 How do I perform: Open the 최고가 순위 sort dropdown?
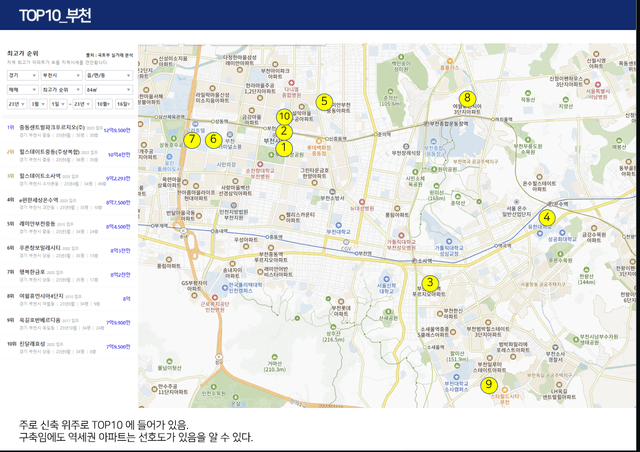pyautogui.click(x=62, y=90)
